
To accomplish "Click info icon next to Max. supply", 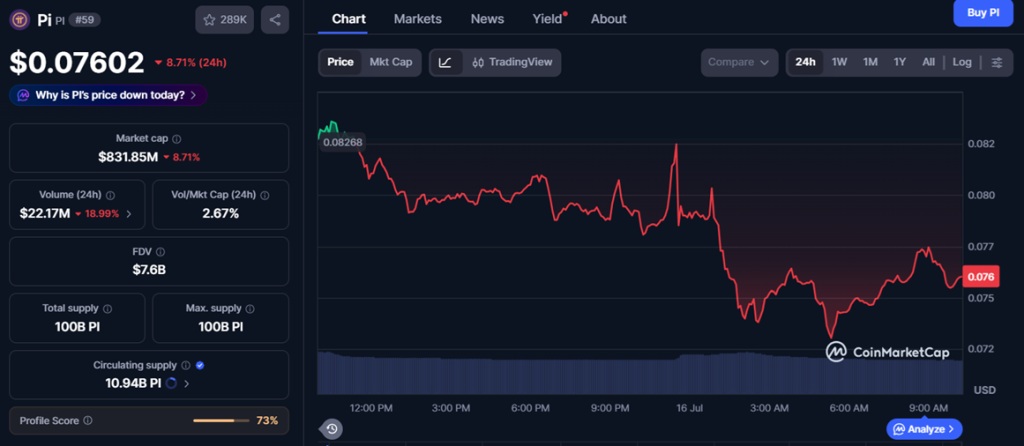I will point(250,309).
